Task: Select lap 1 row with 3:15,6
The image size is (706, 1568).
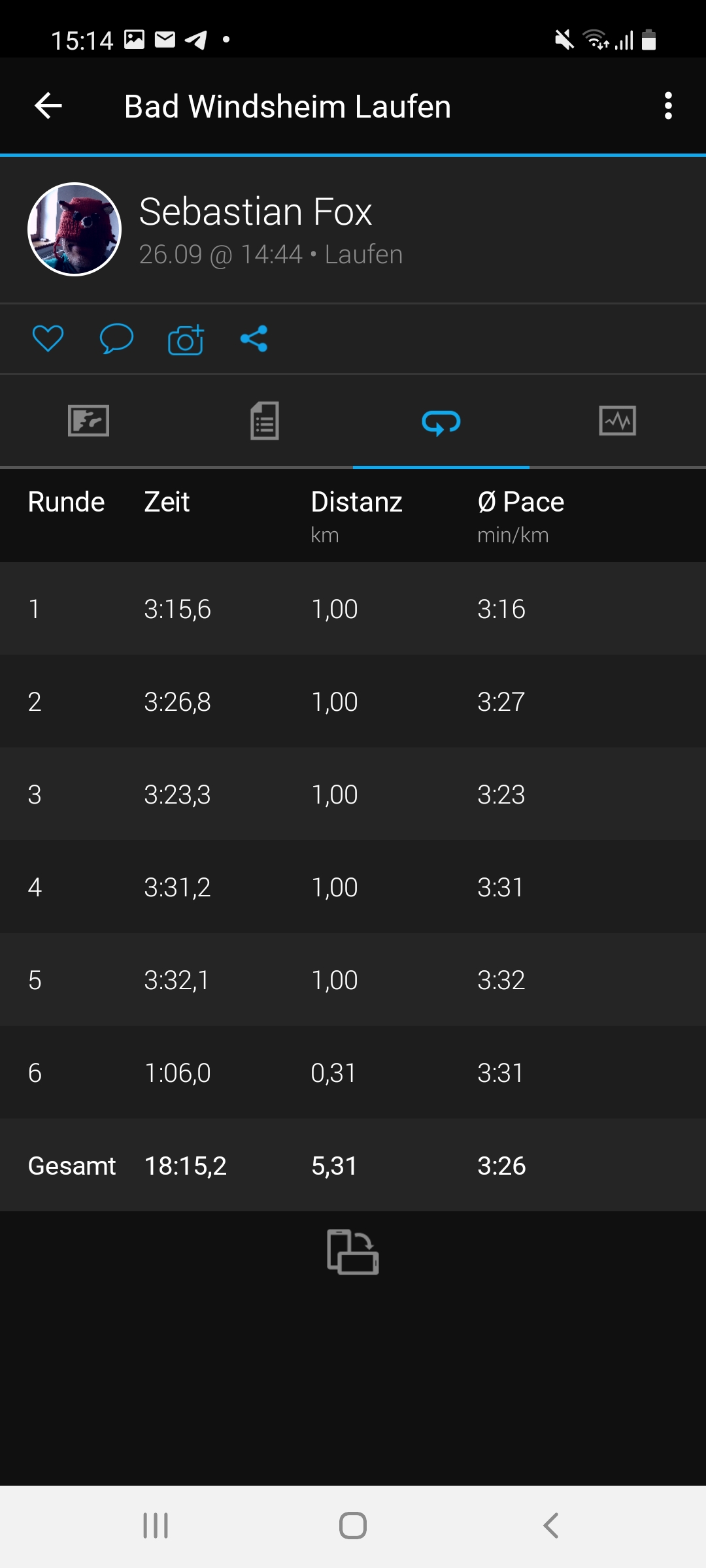Action: point(353,609)
